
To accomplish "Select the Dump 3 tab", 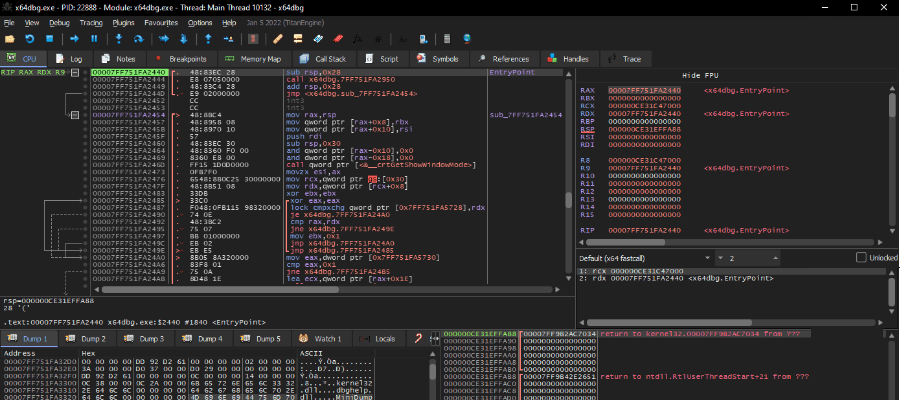I will [146, 339].
